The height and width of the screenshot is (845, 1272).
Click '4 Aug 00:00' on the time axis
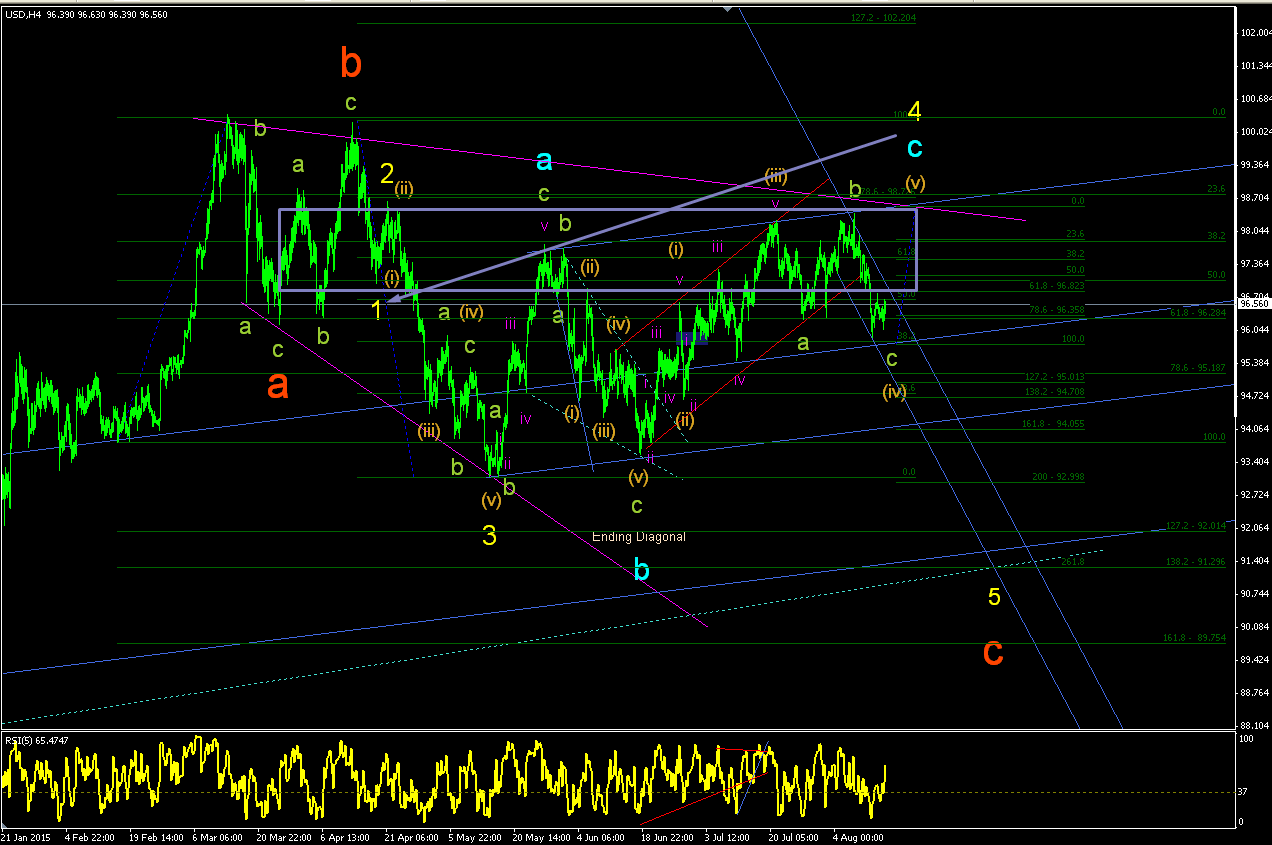(x=856, y=836)
